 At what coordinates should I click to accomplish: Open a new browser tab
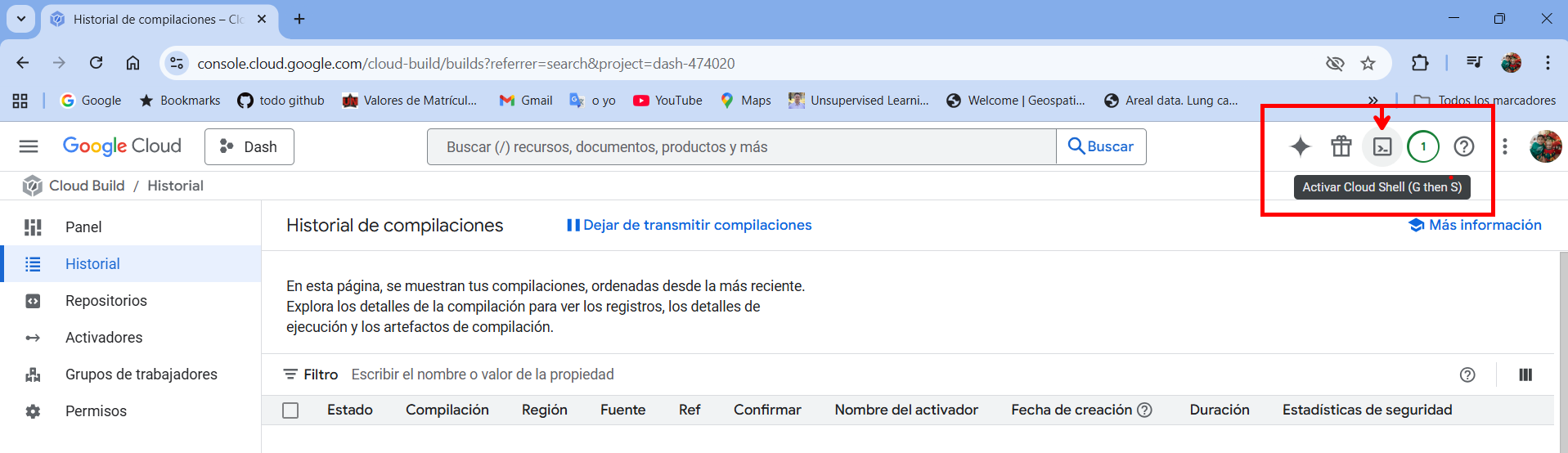point(299,19)
